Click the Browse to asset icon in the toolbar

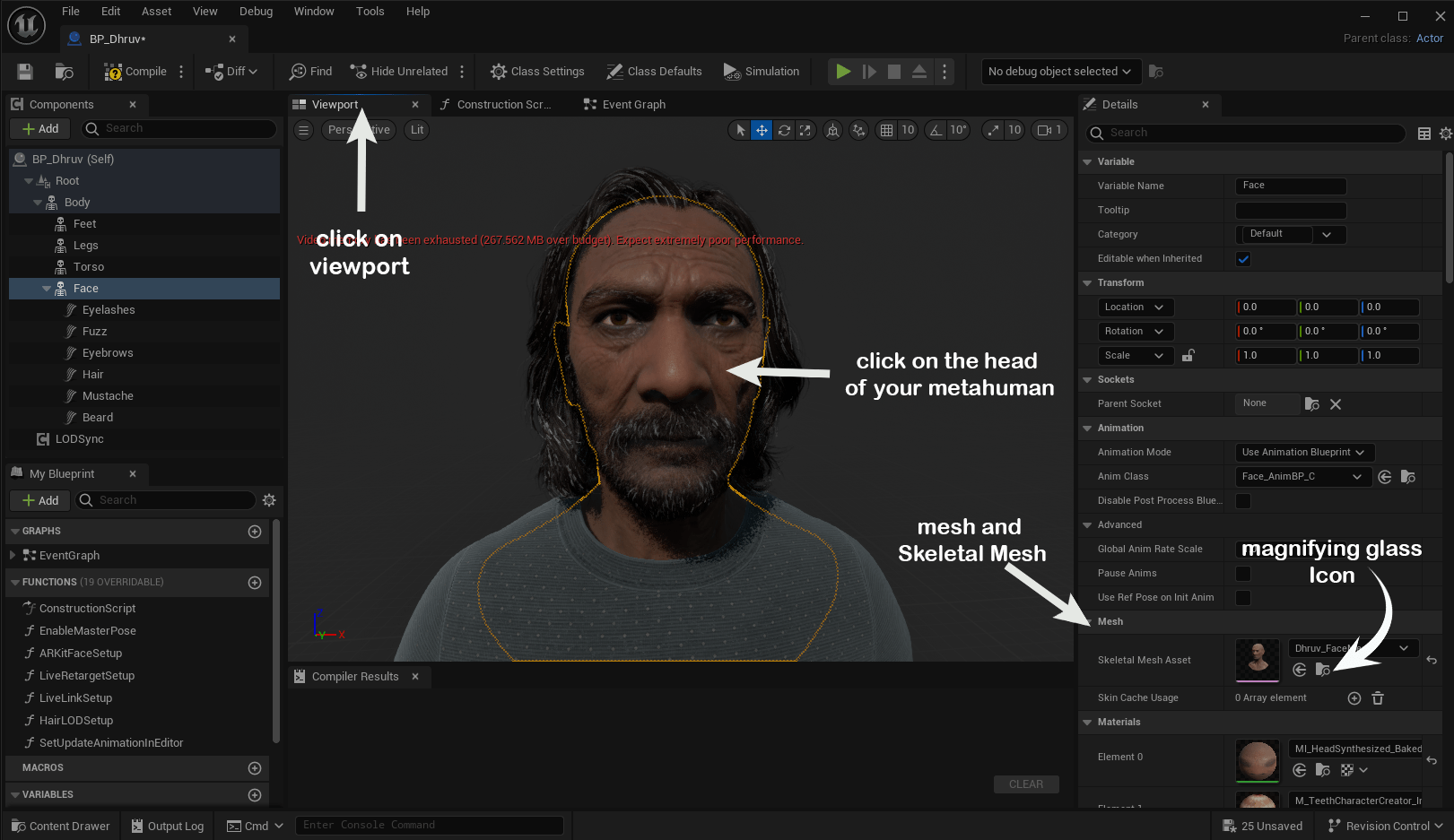point(65,72)
